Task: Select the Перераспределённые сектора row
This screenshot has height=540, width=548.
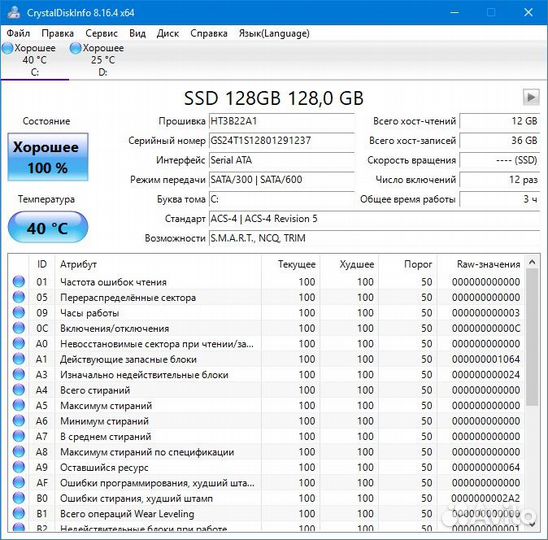Action: (x=266, y=297)
